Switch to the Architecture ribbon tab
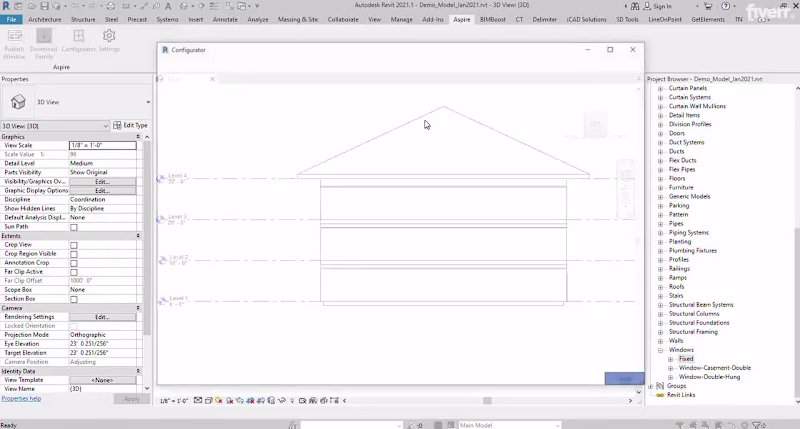The height and width of the screenshot is (429, 800). tap(45, 19)
